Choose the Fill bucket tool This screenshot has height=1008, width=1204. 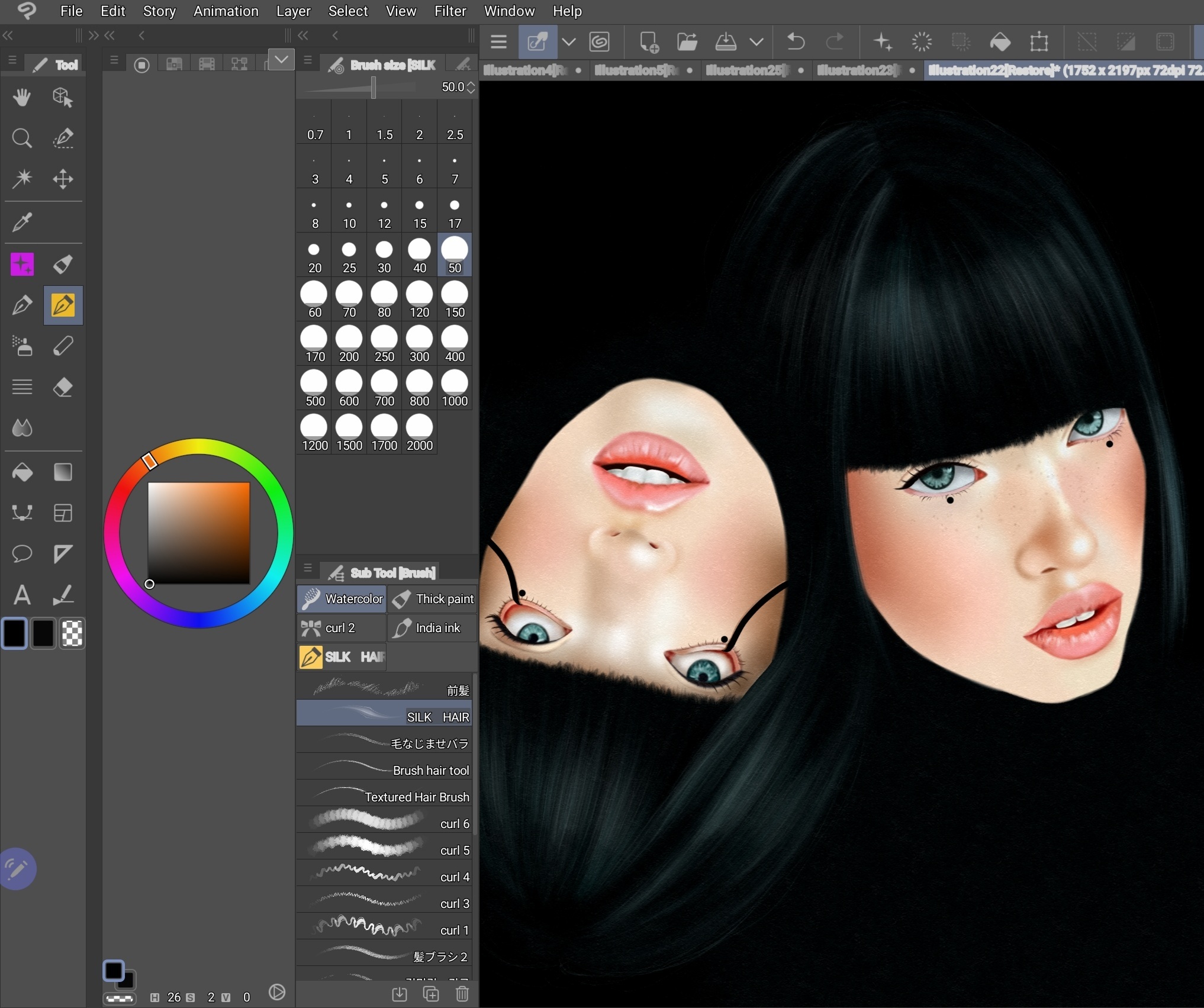[22, 472]
